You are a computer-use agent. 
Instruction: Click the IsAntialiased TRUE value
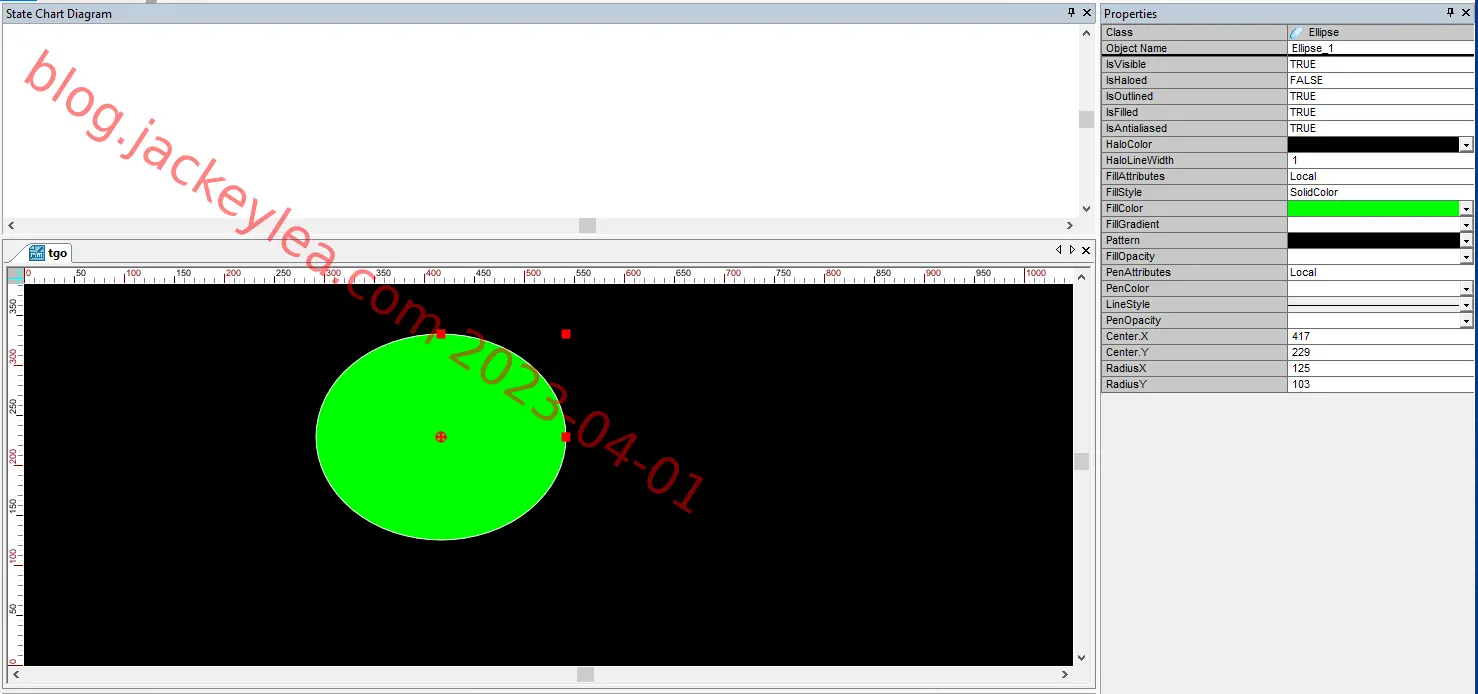tap(1380, 128)
